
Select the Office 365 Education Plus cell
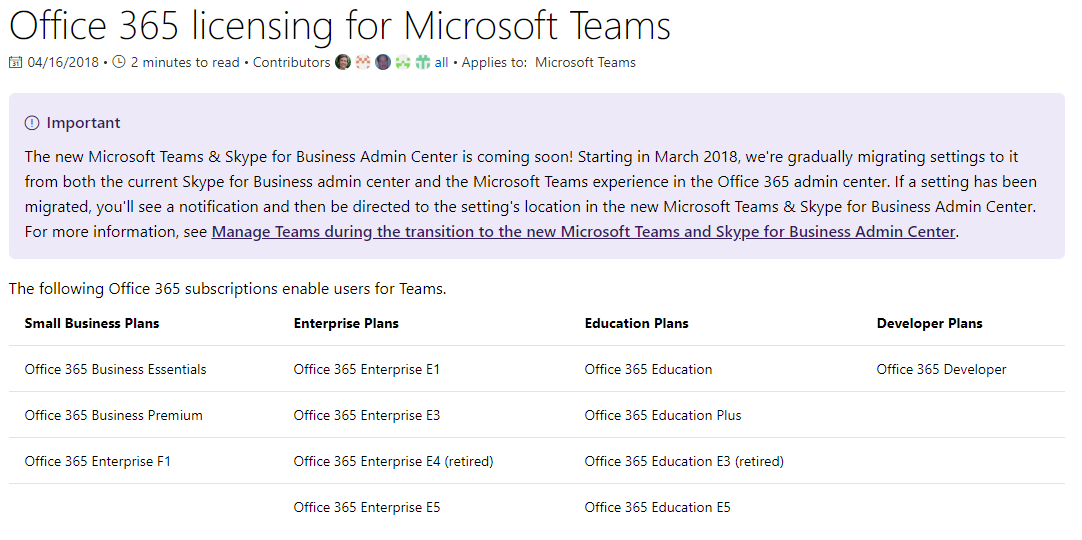[662, 416]
